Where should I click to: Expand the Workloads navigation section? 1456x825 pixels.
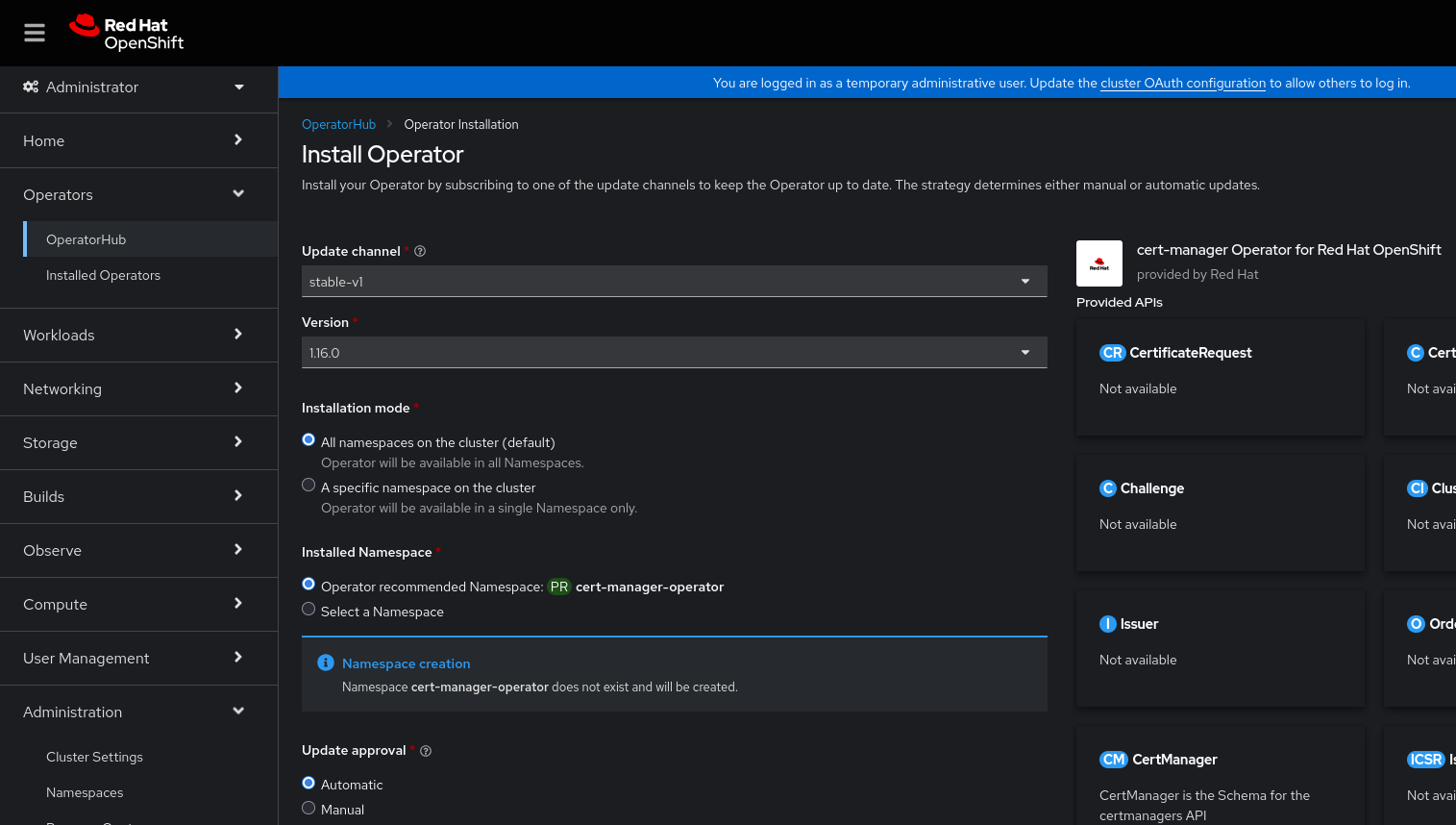click(x=135, y=335)
